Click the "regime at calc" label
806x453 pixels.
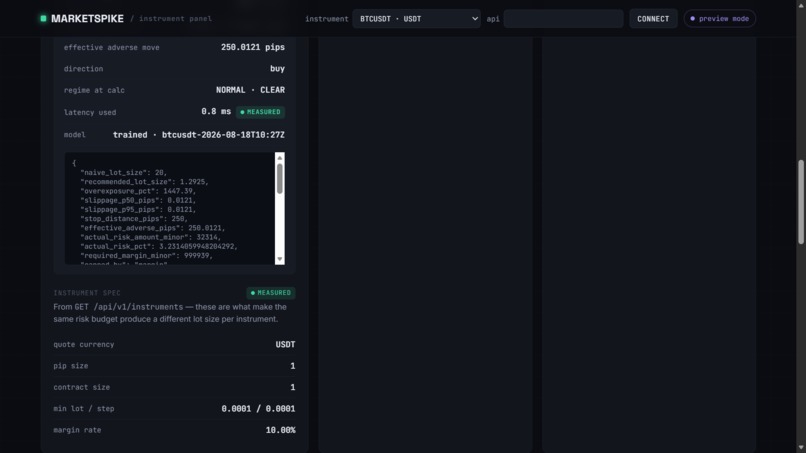(94, 90)
